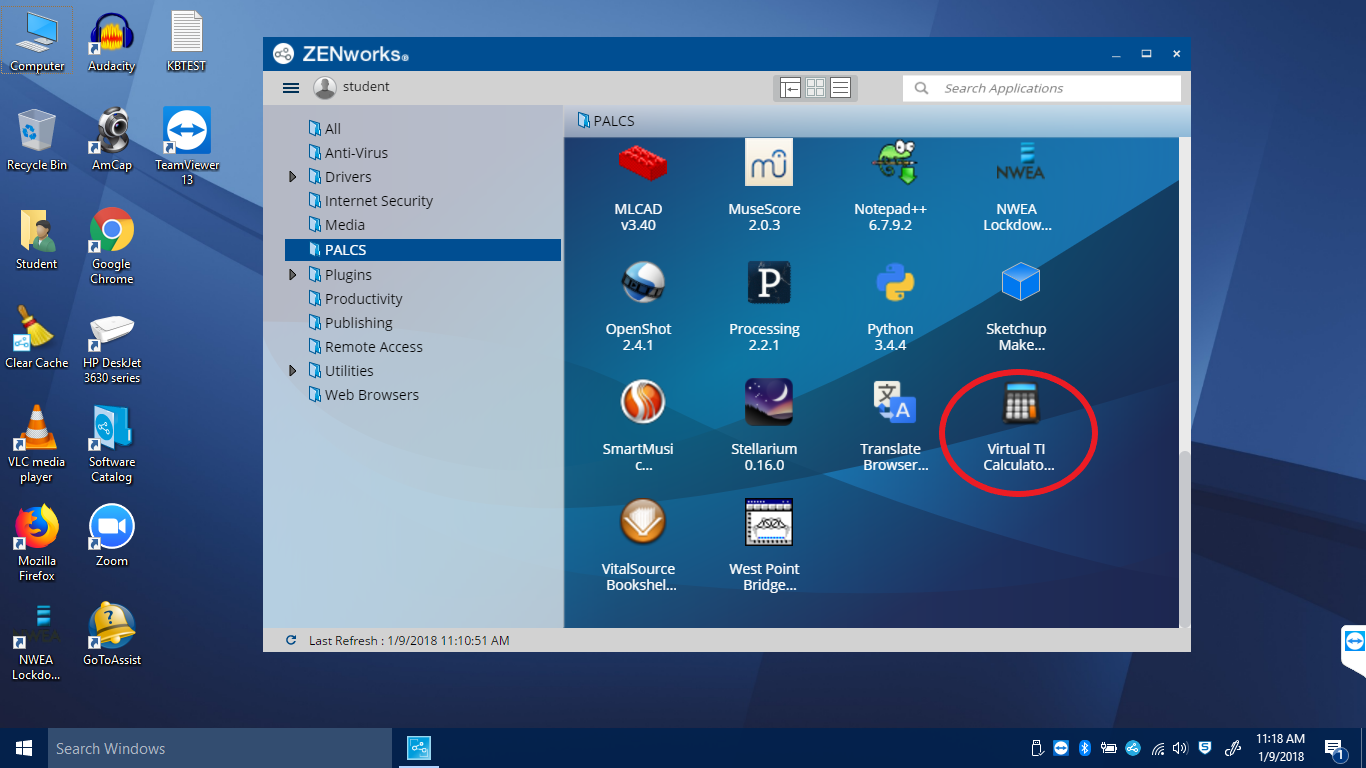Open OpenShot 2.4.1 video editor
The height and width of the screenshot is (768, 1366).
(x=638, y=306)
